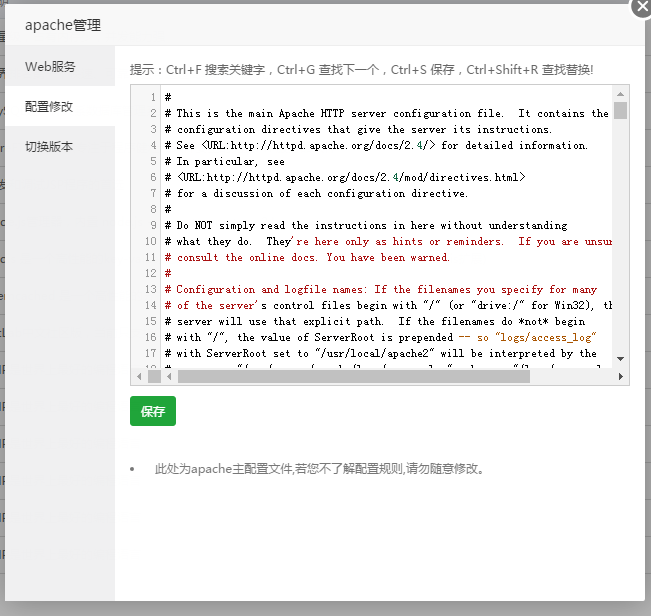
Task: Click line 15 'server will use that explicit path'
Action: click(375, 321)
